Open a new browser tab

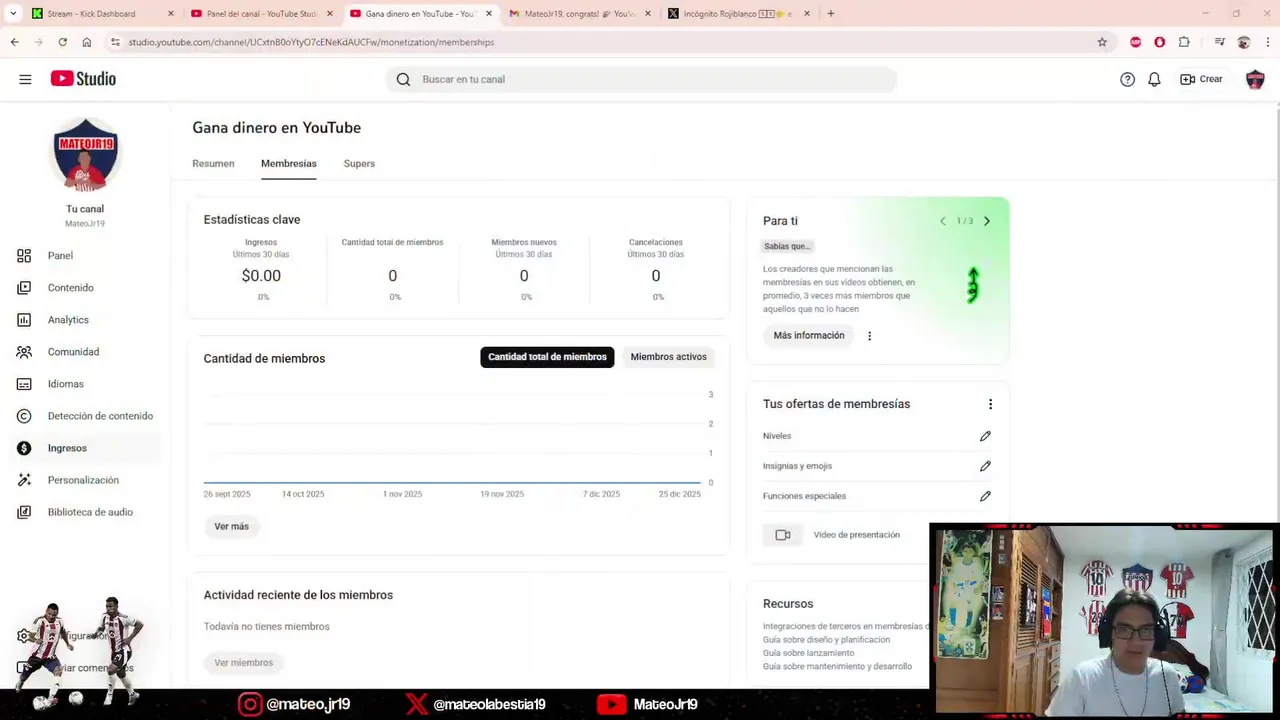830,14
